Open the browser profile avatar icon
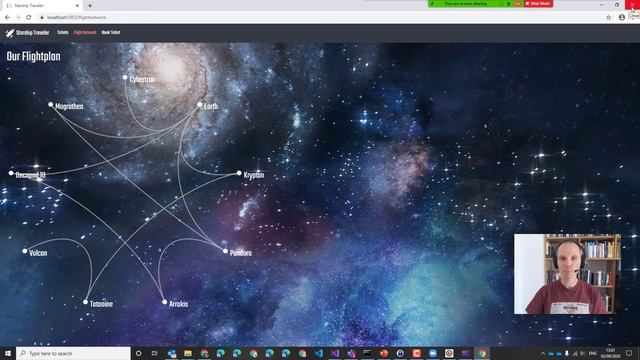 point(622,18)
